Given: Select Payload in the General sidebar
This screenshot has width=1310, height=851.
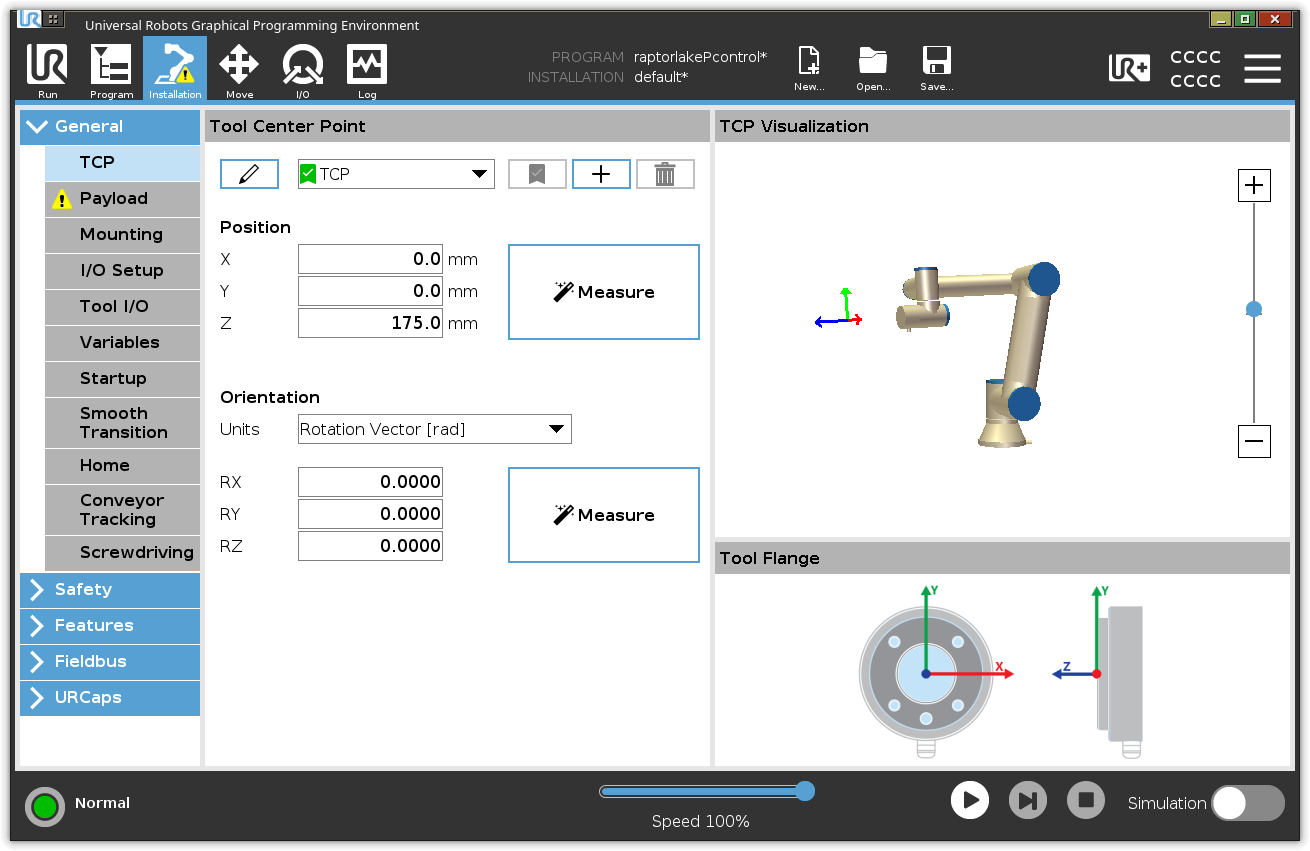Looking at the screenshot, I should click(x=122, y=199).
